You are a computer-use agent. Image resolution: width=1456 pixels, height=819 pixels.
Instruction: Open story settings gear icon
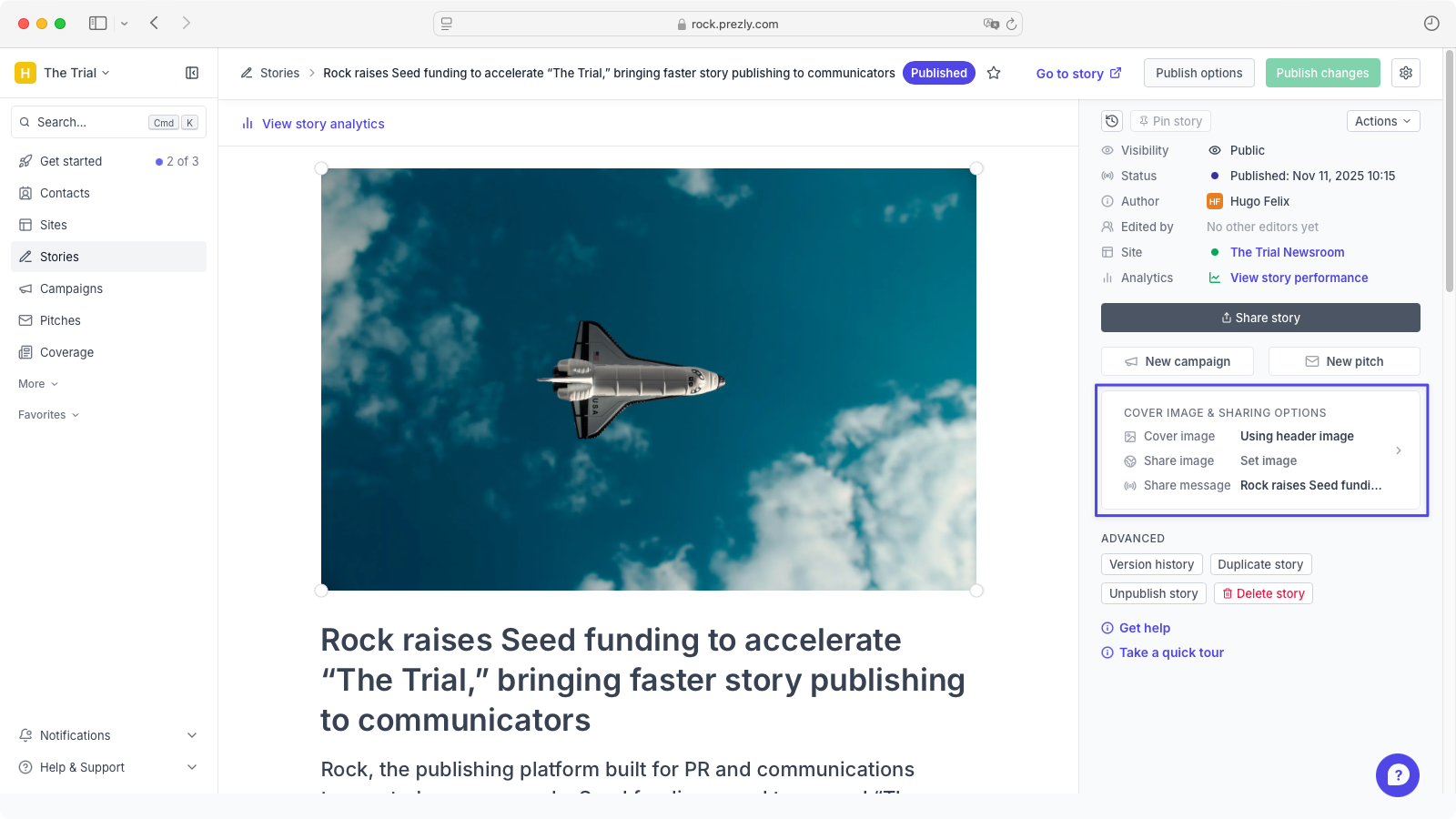tap(1406, 73)
